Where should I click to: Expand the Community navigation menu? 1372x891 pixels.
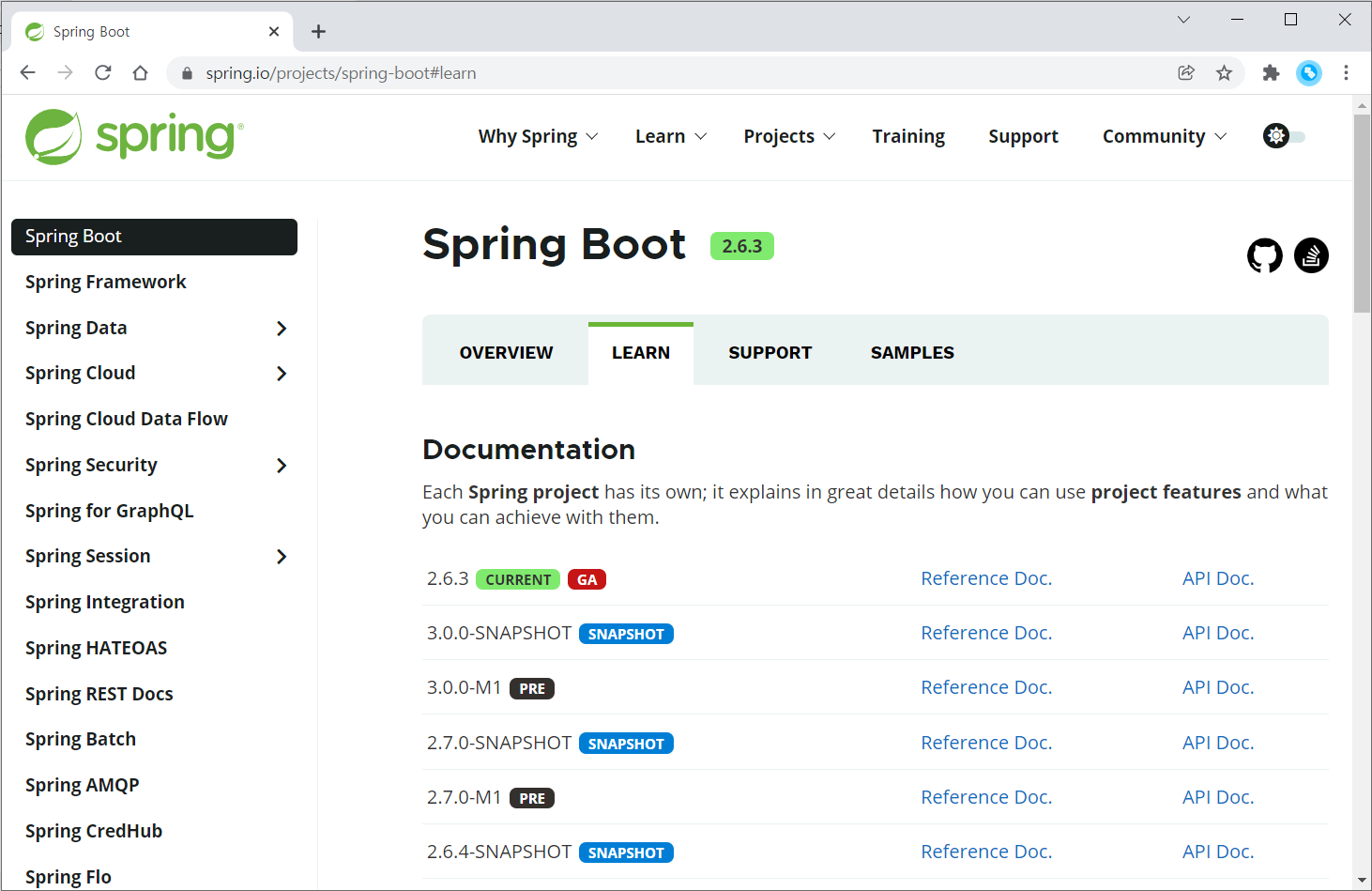coord(1165,136)
